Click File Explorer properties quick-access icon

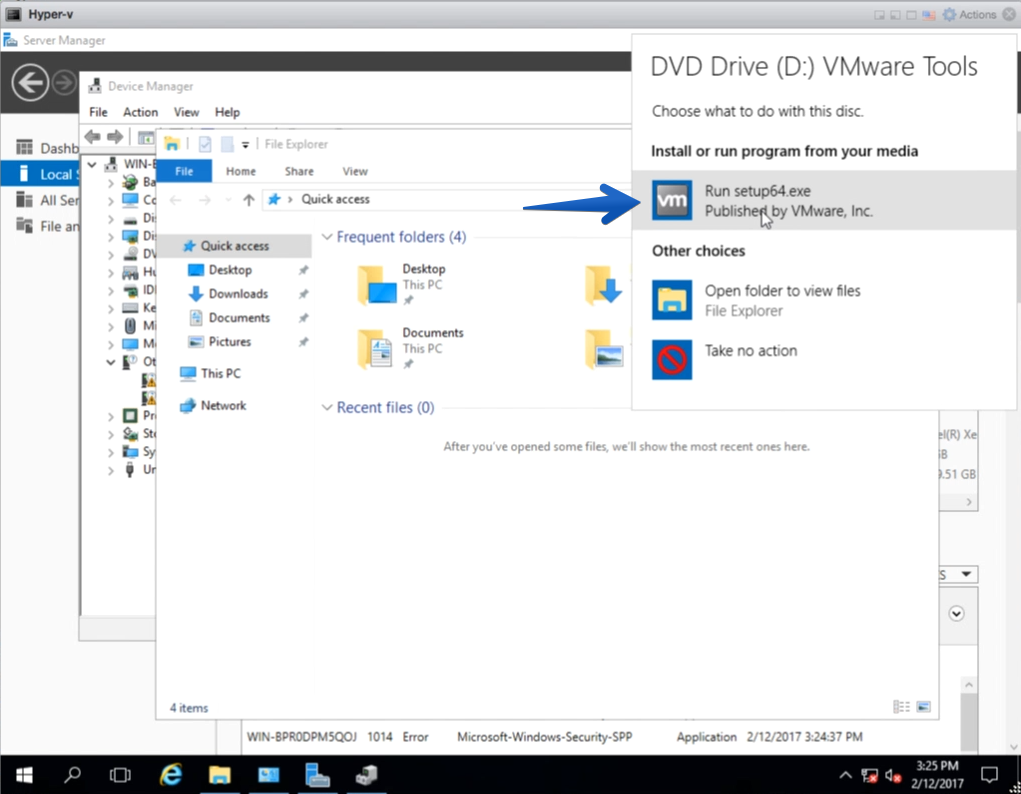[x=205, y=145]
